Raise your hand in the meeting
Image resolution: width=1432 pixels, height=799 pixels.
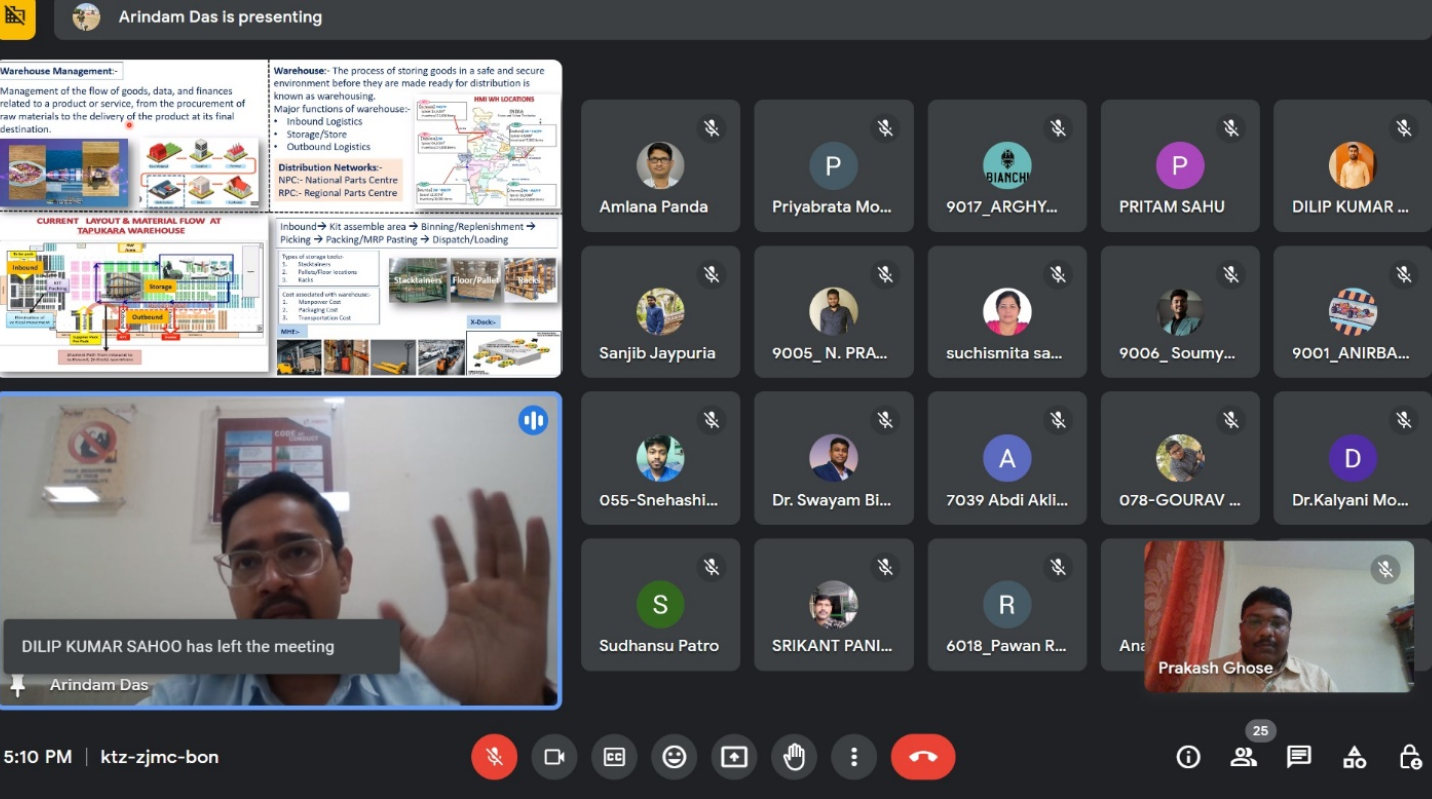[x=794, y=757]
